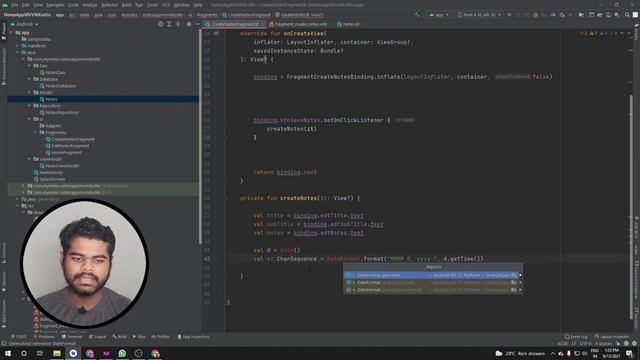Open Windows Start menu
The image size is (640, 360).
click(x=8, y=353)
